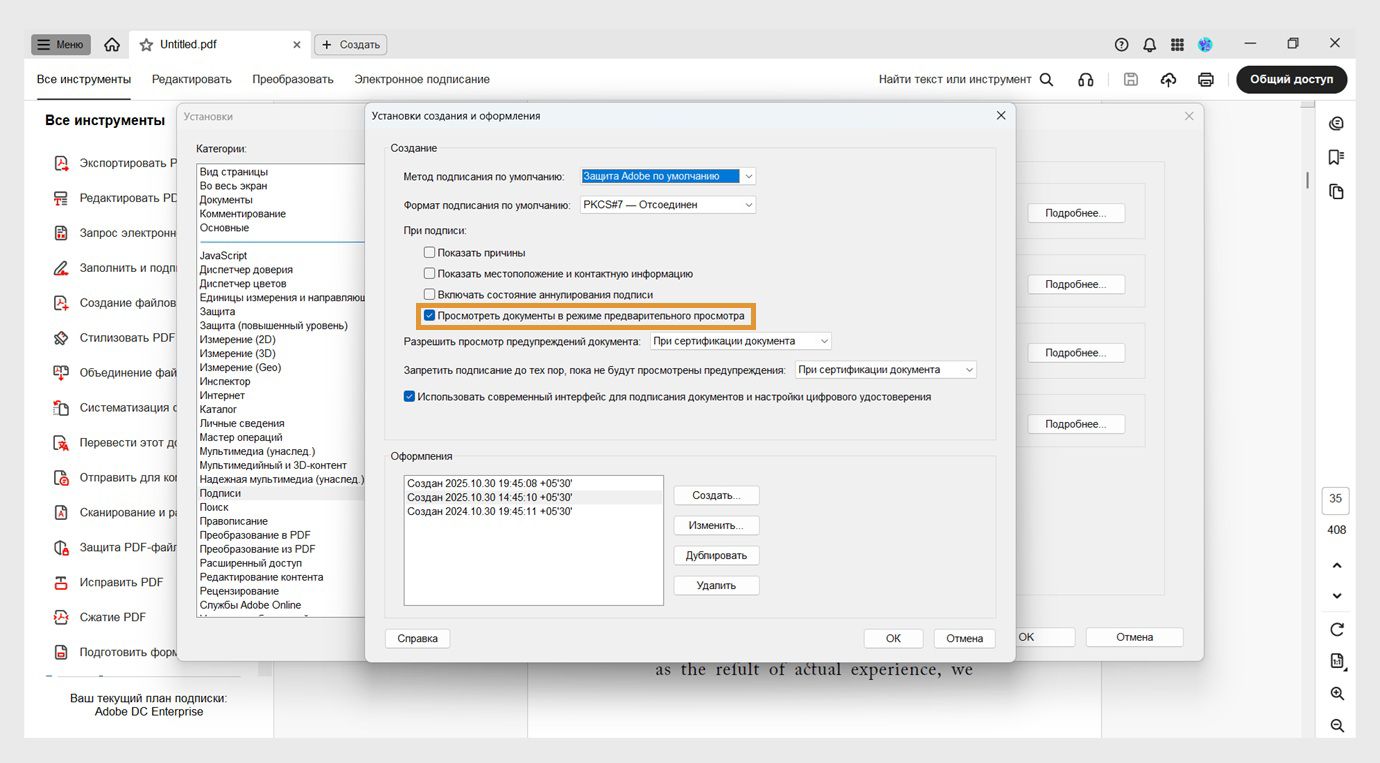This screenshot has width=1380, height=763.
Task: Open the Меню hamburger menu
Action: coord(61,45)
